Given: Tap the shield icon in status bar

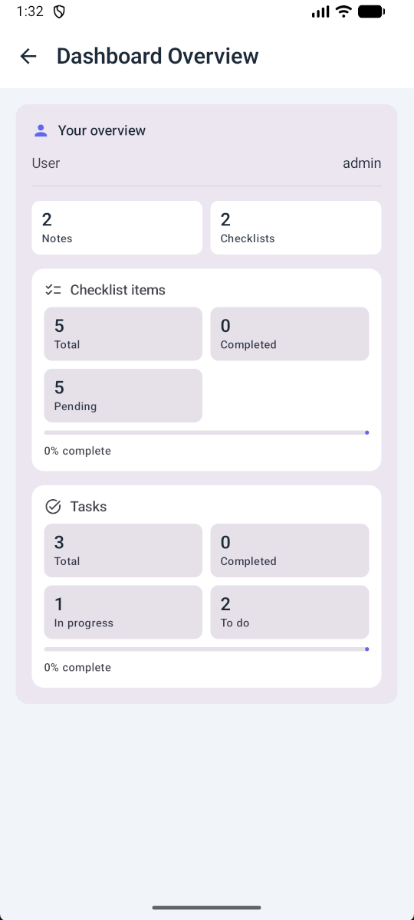Looking at the screenshot, I should [59, 12].
